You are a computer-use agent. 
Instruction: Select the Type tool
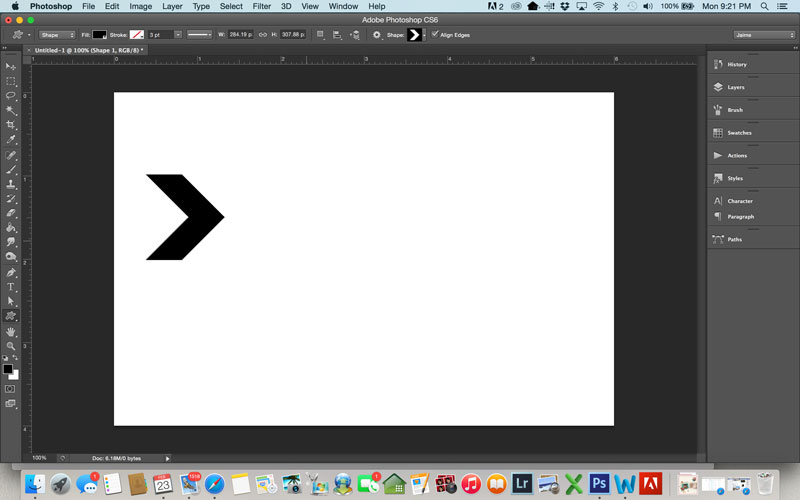11,287
